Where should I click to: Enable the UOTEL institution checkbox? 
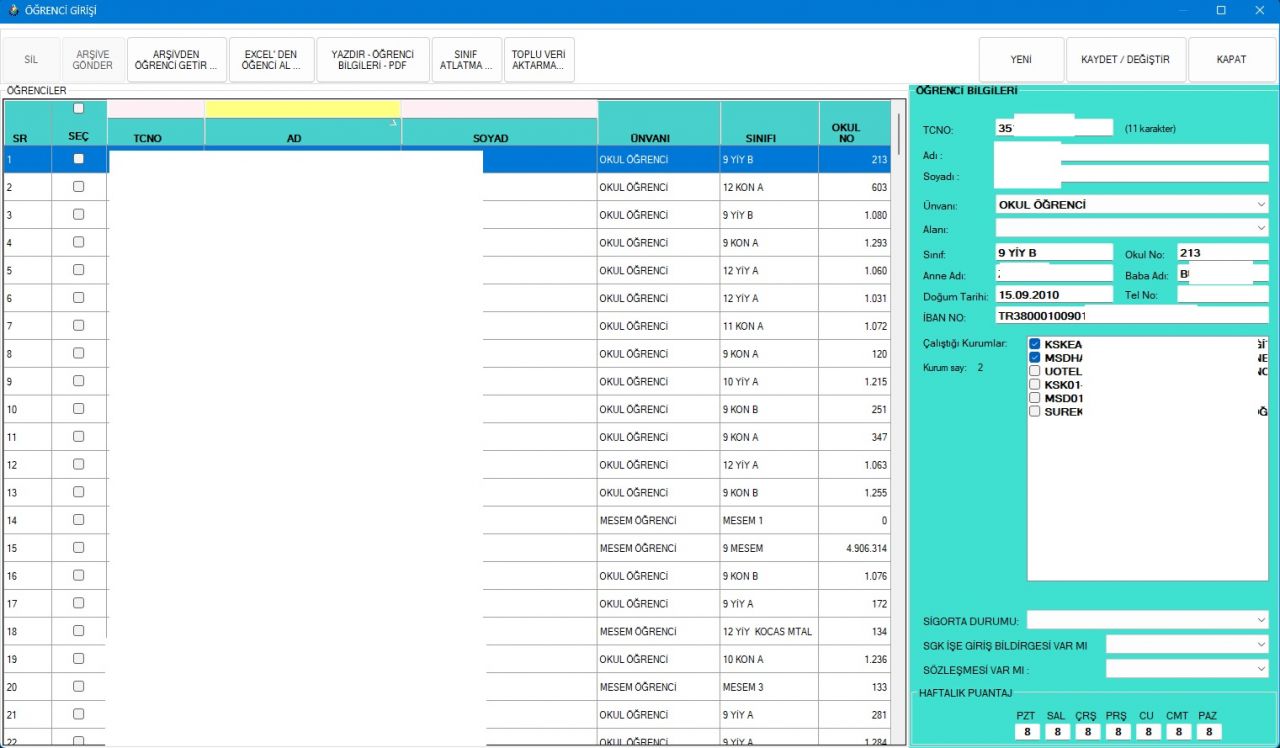1035,371
